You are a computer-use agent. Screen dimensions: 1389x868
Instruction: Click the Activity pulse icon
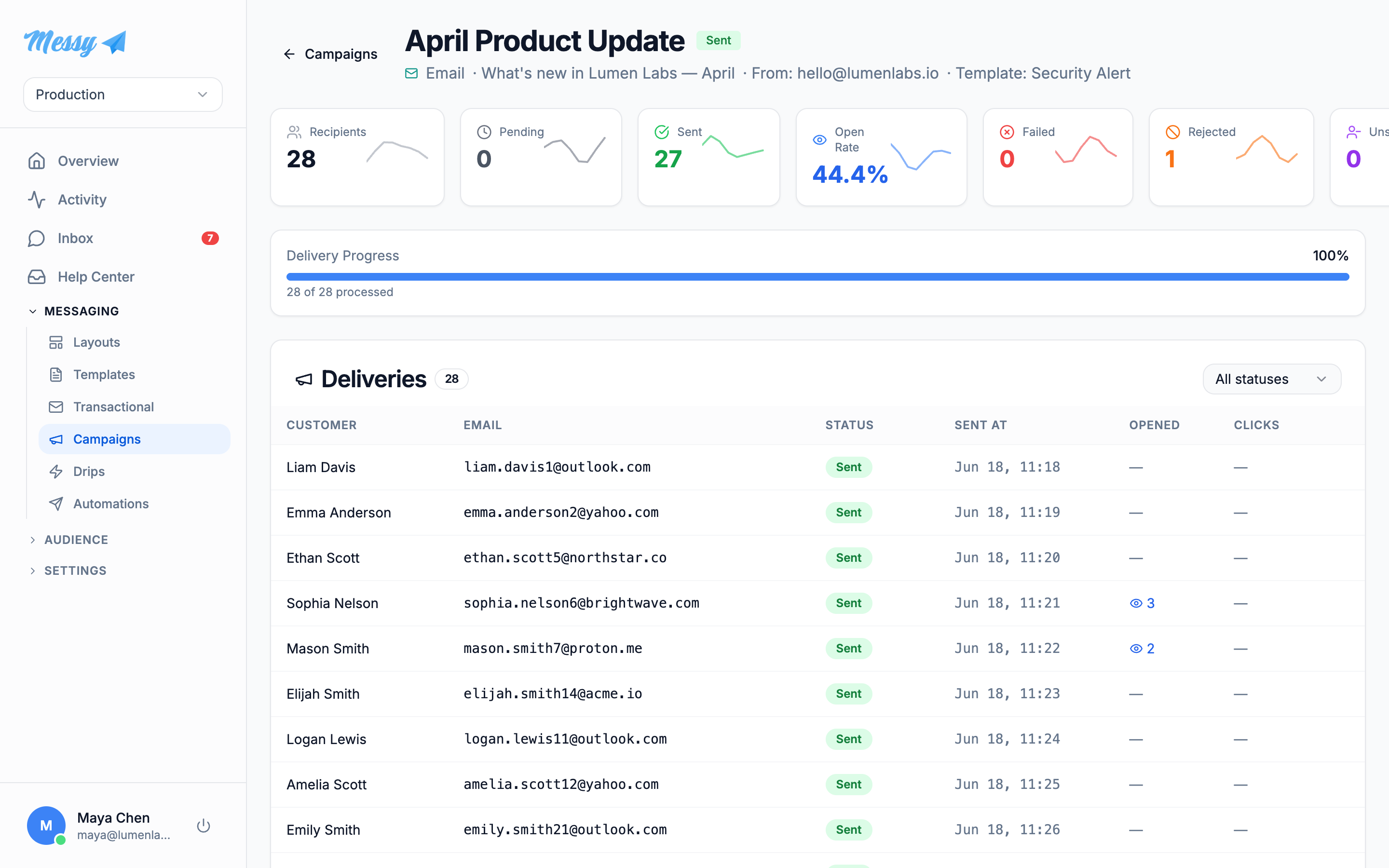click(37, 199)
